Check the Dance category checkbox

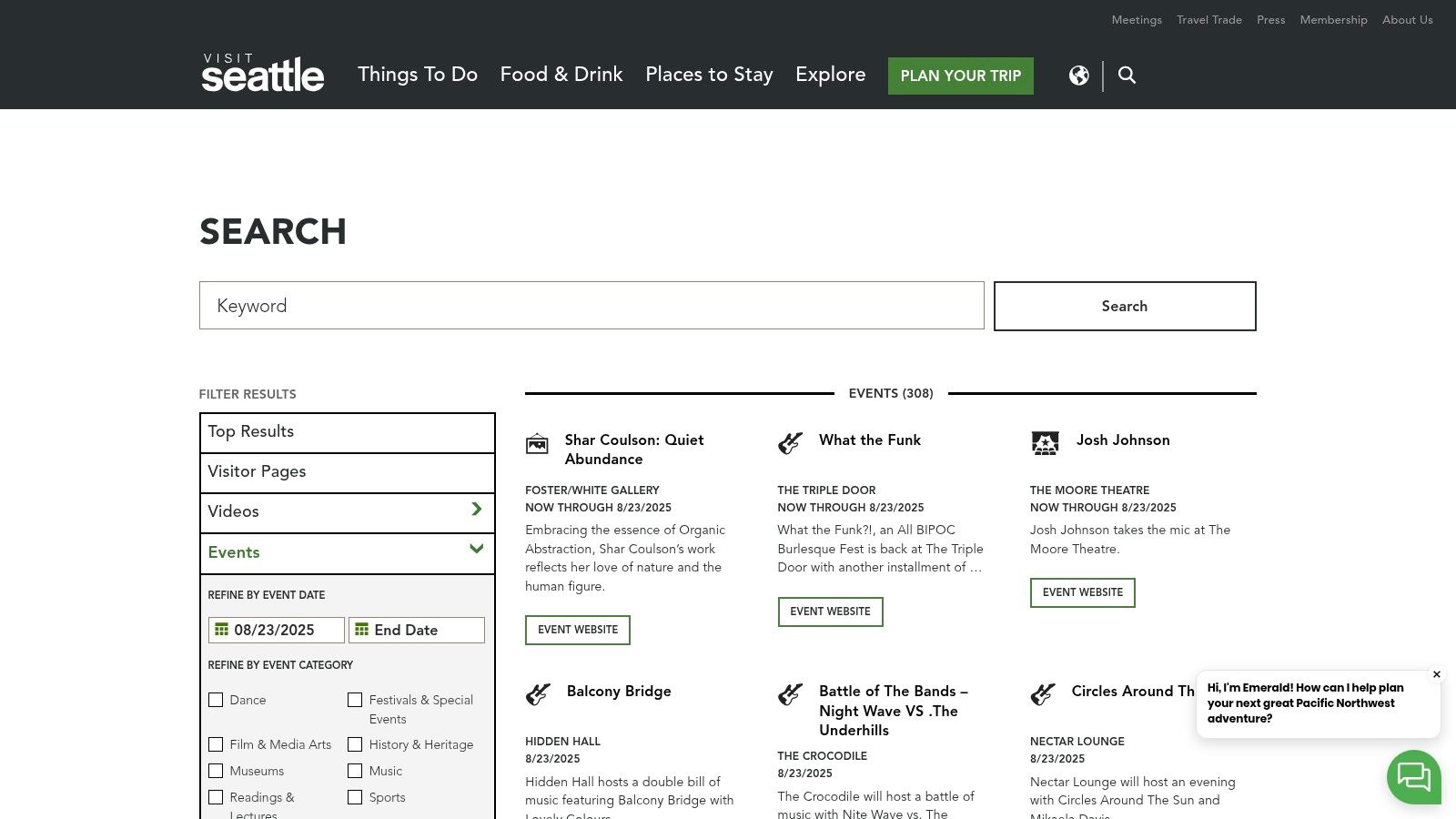[x=216, y=700]
